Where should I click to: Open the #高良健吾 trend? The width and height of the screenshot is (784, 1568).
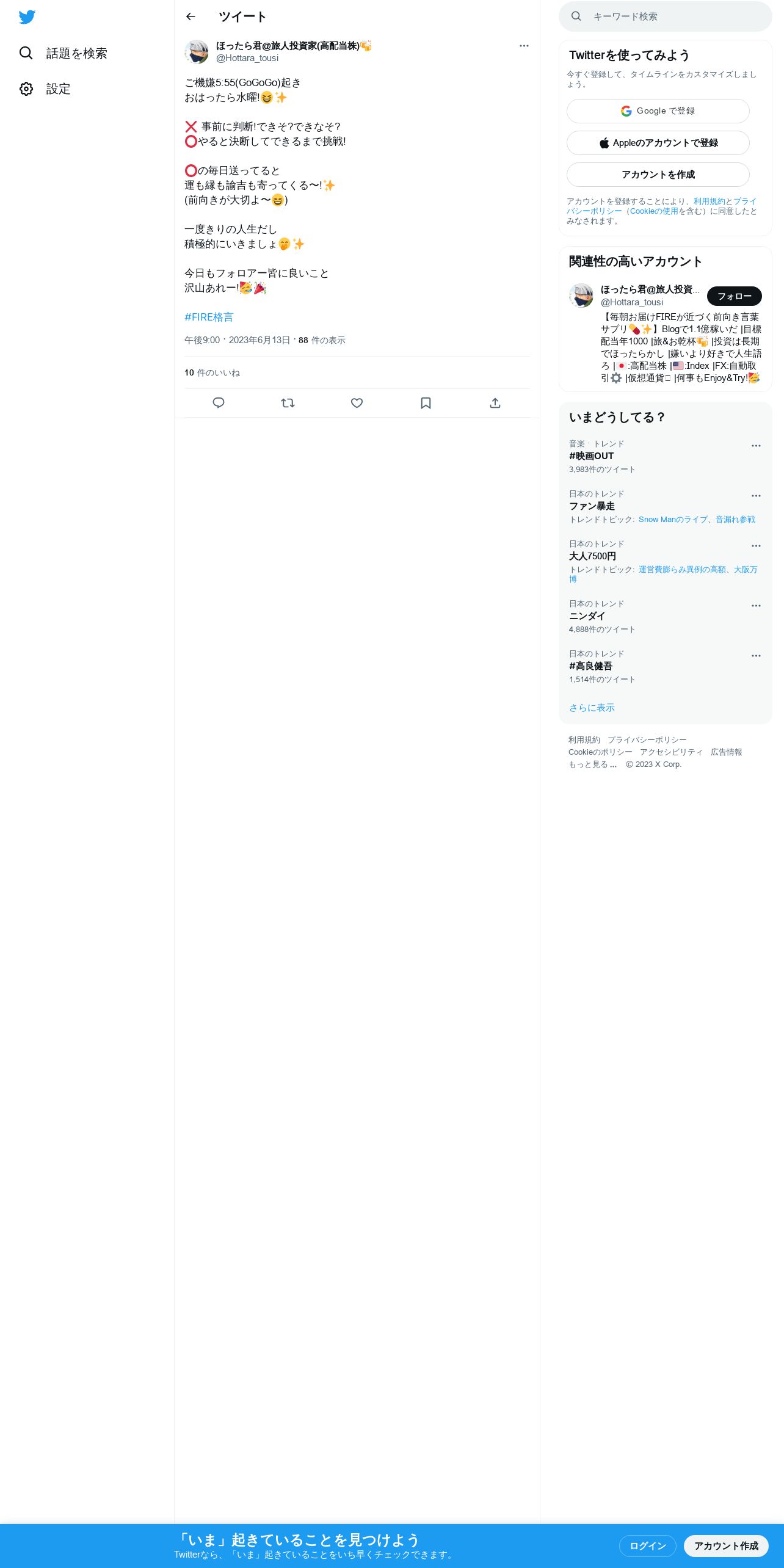(x=590, y=666)
